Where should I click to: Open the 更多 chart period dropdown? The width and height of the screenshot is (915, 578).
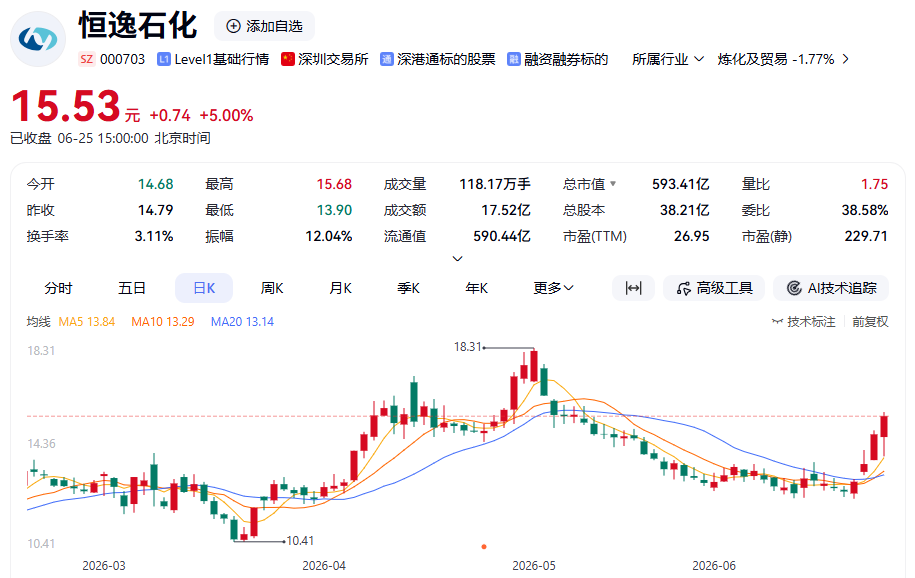tap(553, 288)
